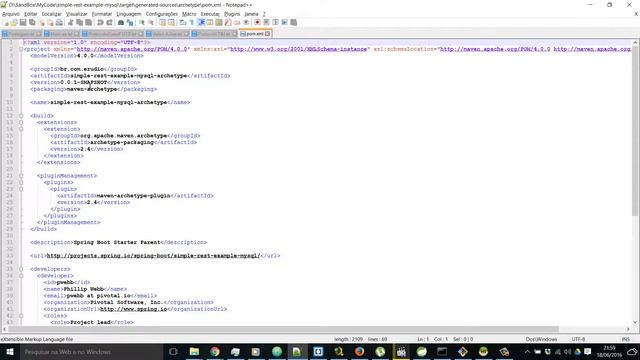Collapse the build tag fold marker
This screenshot has height=360, width=640.
(21, 116)
